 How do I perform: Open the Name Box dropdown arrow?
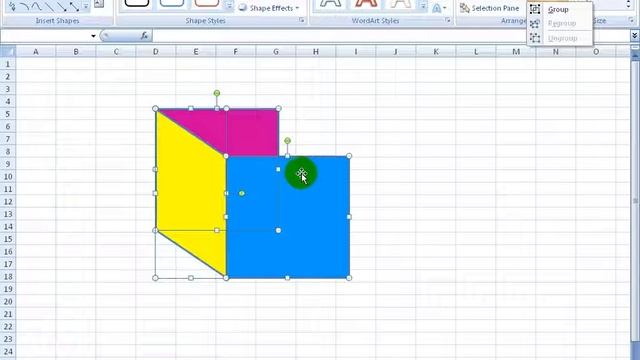pos(93,36)
